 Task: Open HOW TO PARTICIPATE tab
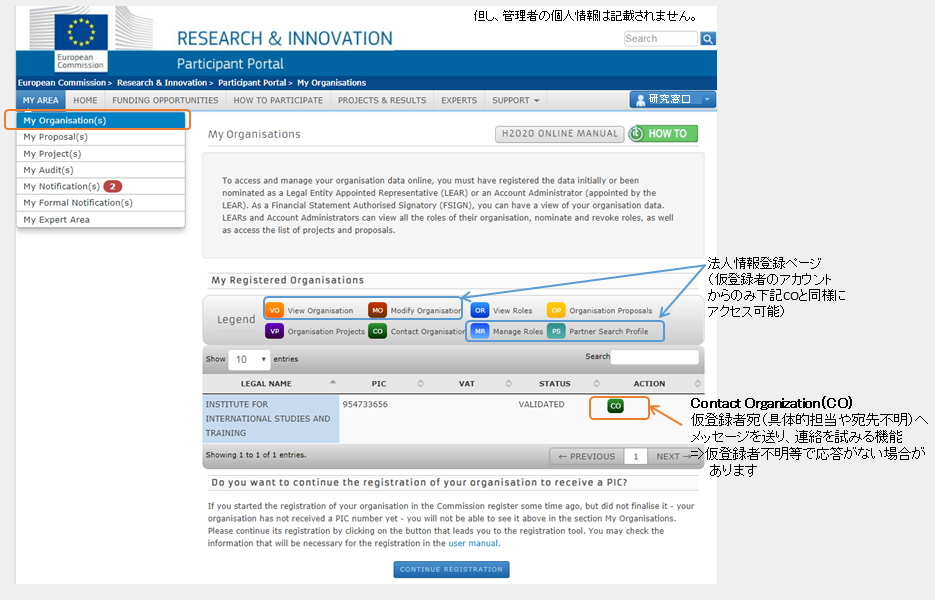pyautogui.click(x=278, y=100)
